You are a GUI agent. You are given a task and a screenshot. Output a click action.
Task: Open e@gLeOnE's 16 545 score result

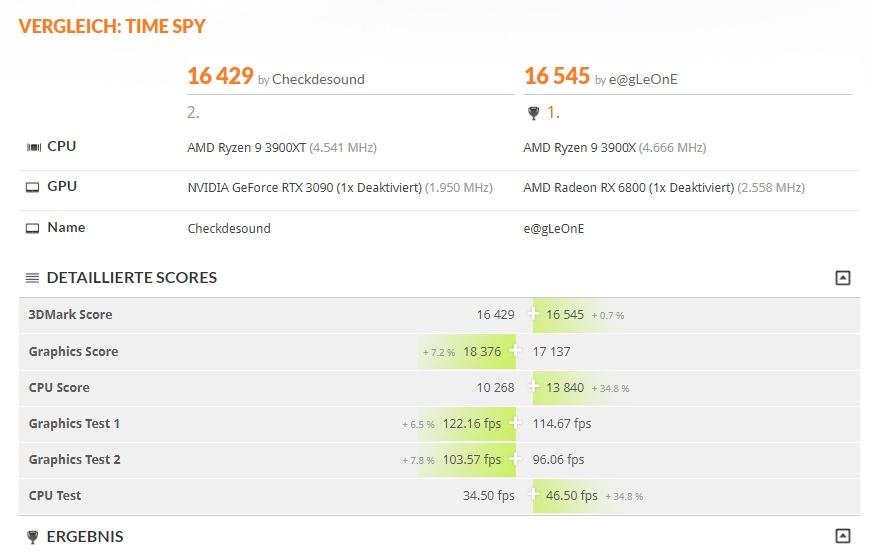(557, 76)
